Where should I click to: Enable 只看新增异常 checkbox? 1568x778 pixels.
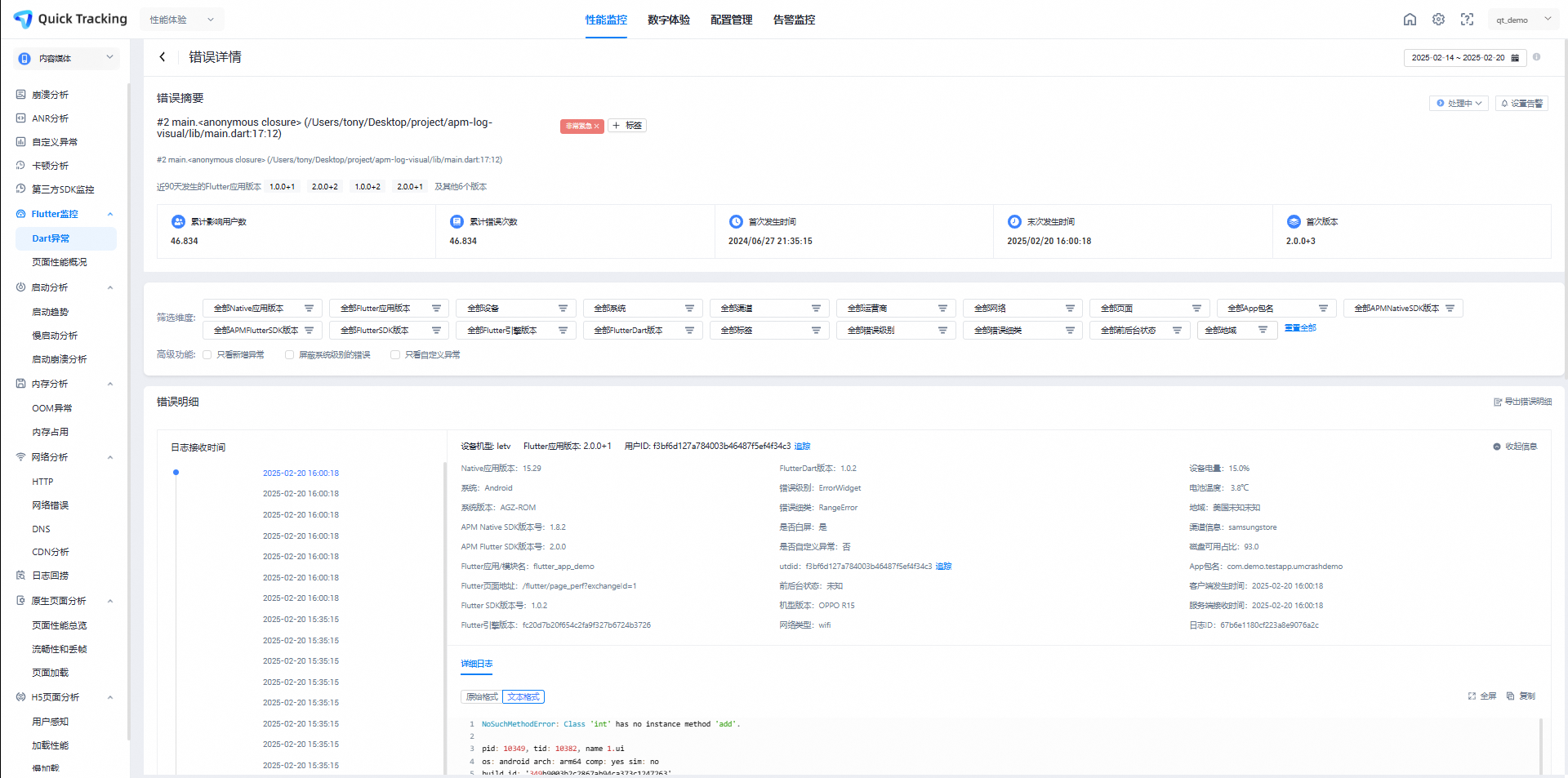pos(207,355)
